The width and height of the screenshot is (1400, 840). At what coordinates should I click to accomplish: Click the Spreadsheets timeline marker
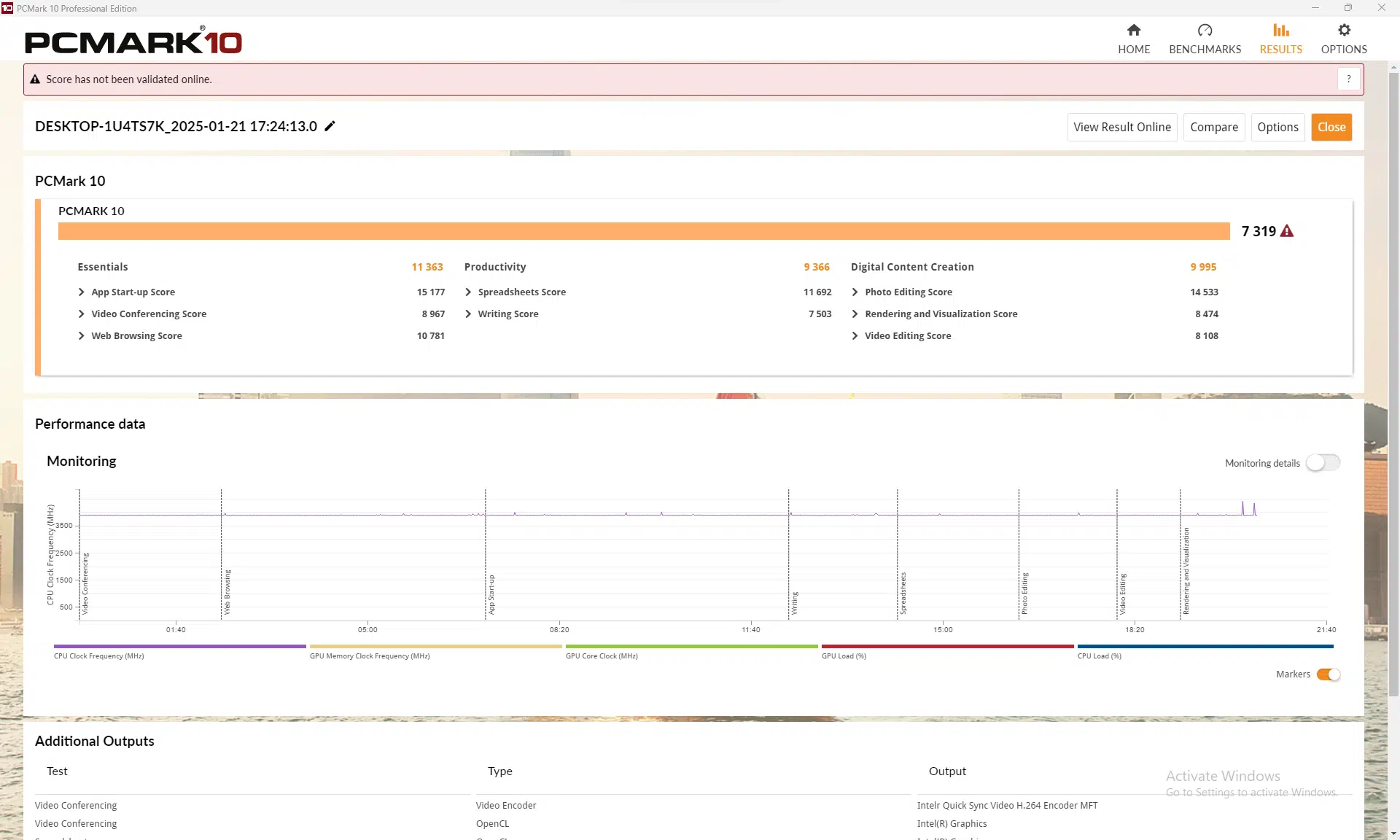(x=903, y=594)
